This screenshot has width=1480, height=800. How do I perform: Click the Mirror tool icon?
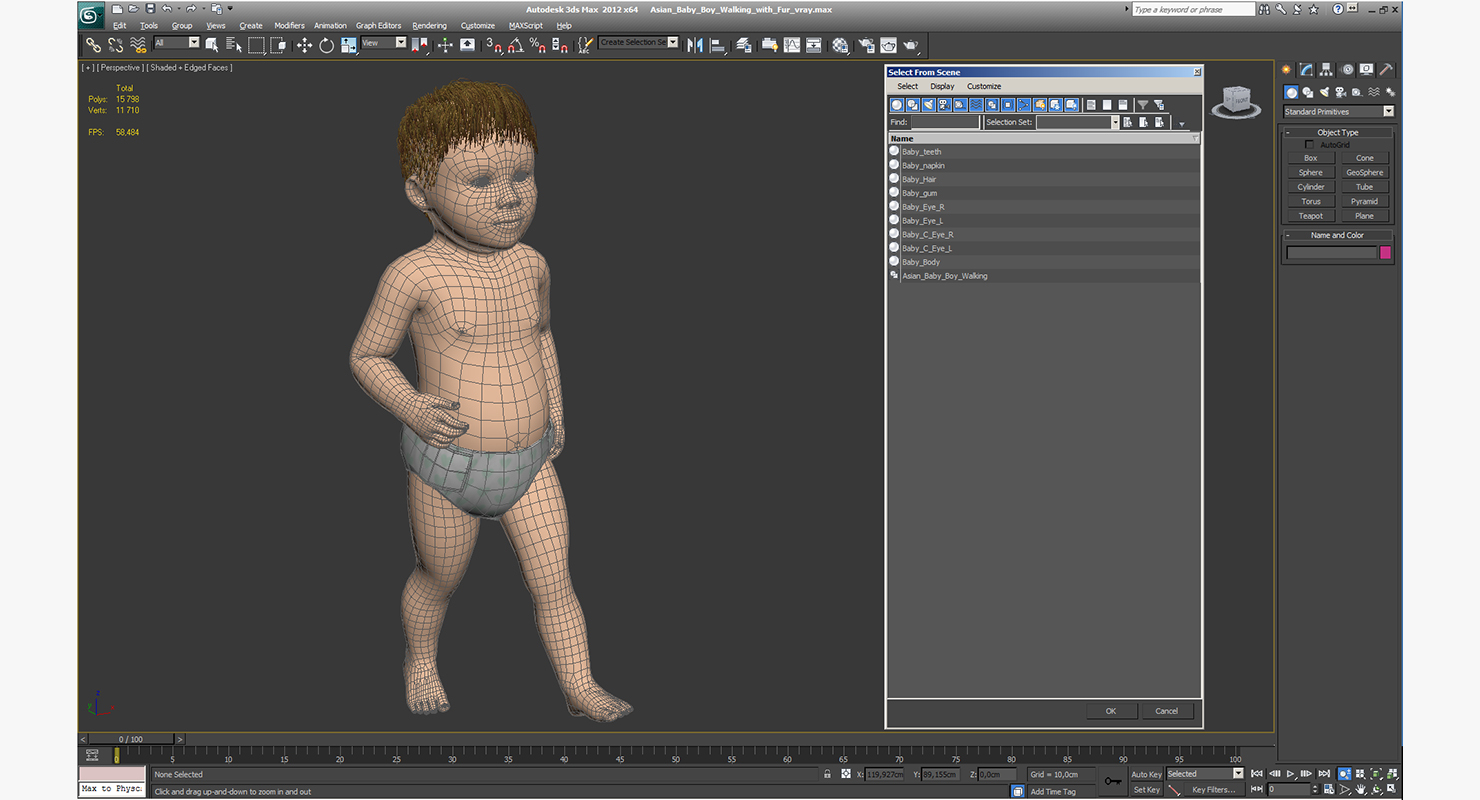(695, 45)
